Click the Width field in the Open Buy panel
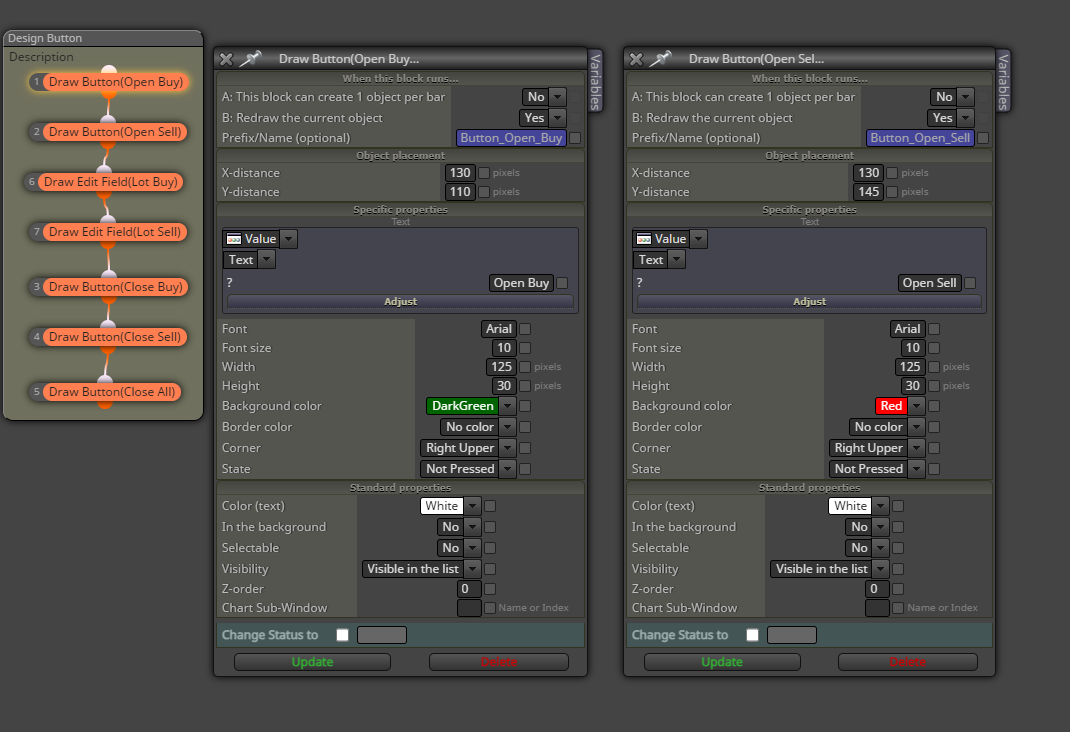The image size is (1070, 732). (502, 367)
